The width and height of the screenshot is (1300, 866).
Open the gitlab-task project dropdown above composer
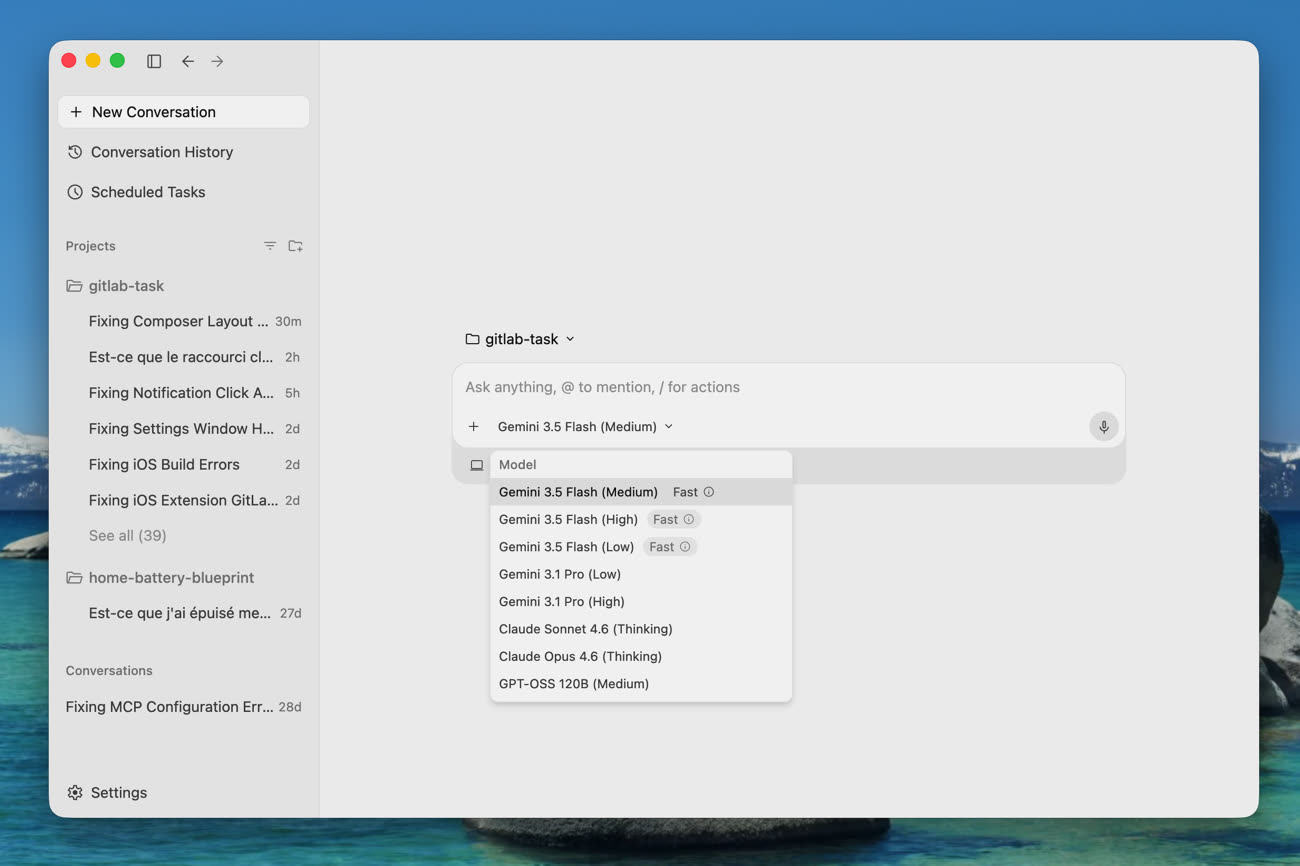pyautogui.click(x=520, y=339)
